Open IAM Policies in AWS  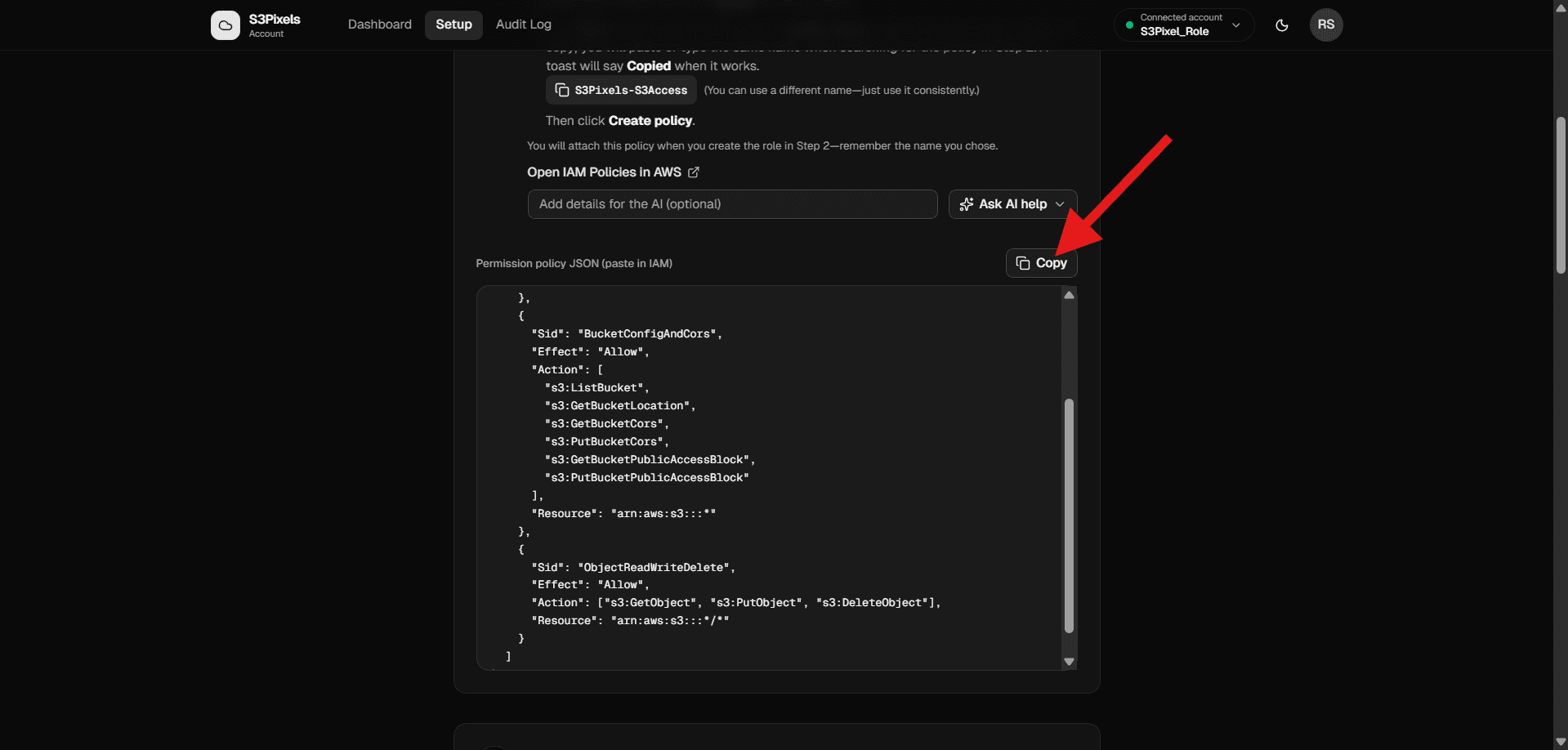click(x=605, y=172)
